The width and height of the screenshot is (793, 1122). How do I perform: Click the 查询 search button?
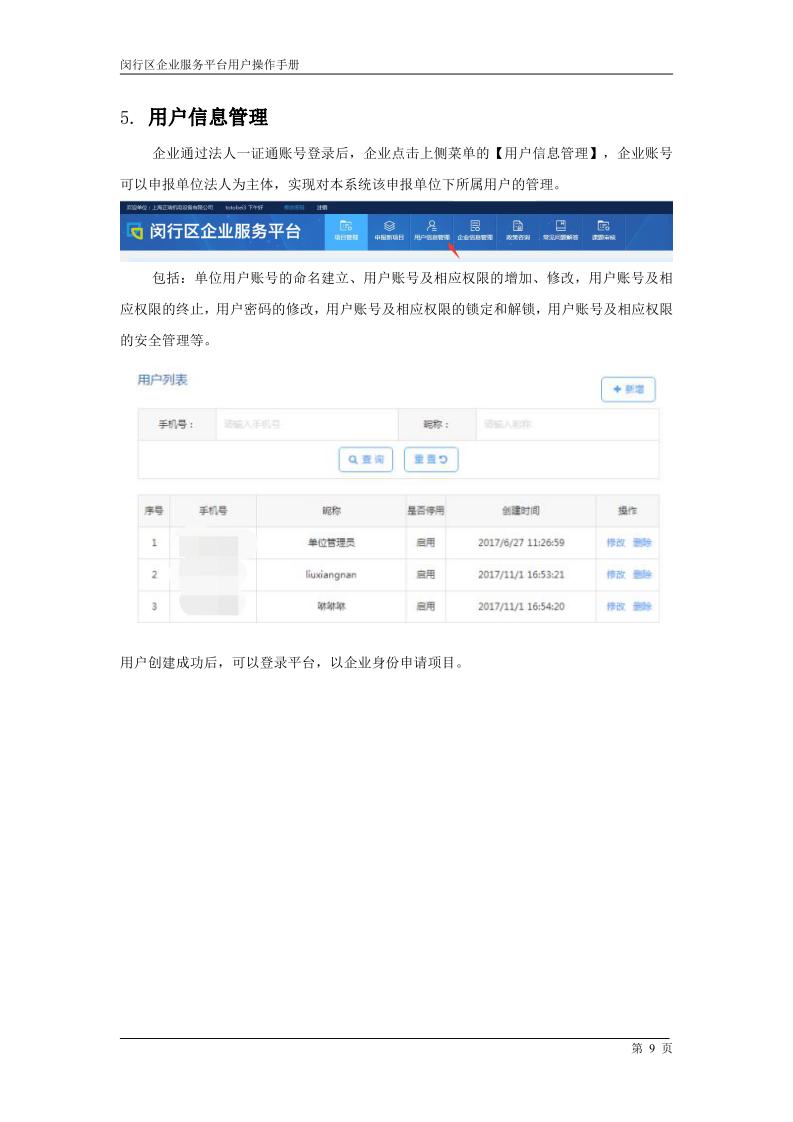(366, 459)
